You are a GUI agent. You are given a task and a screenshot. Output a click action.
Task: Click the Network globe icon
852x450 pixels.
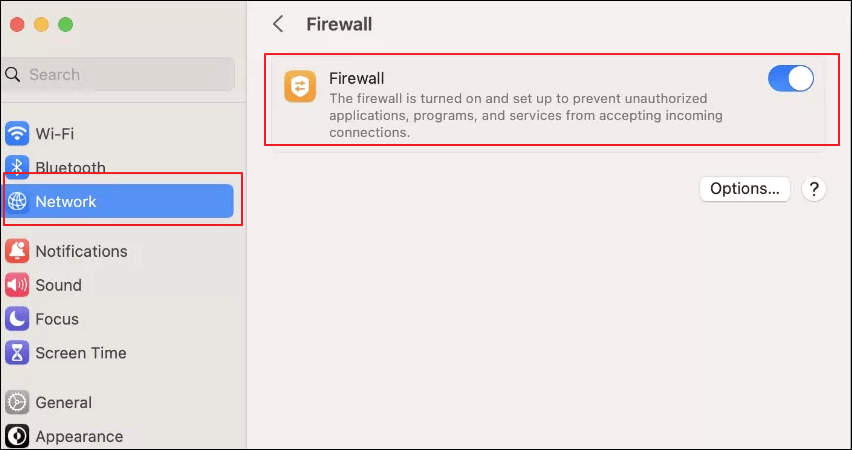[17, 201]
